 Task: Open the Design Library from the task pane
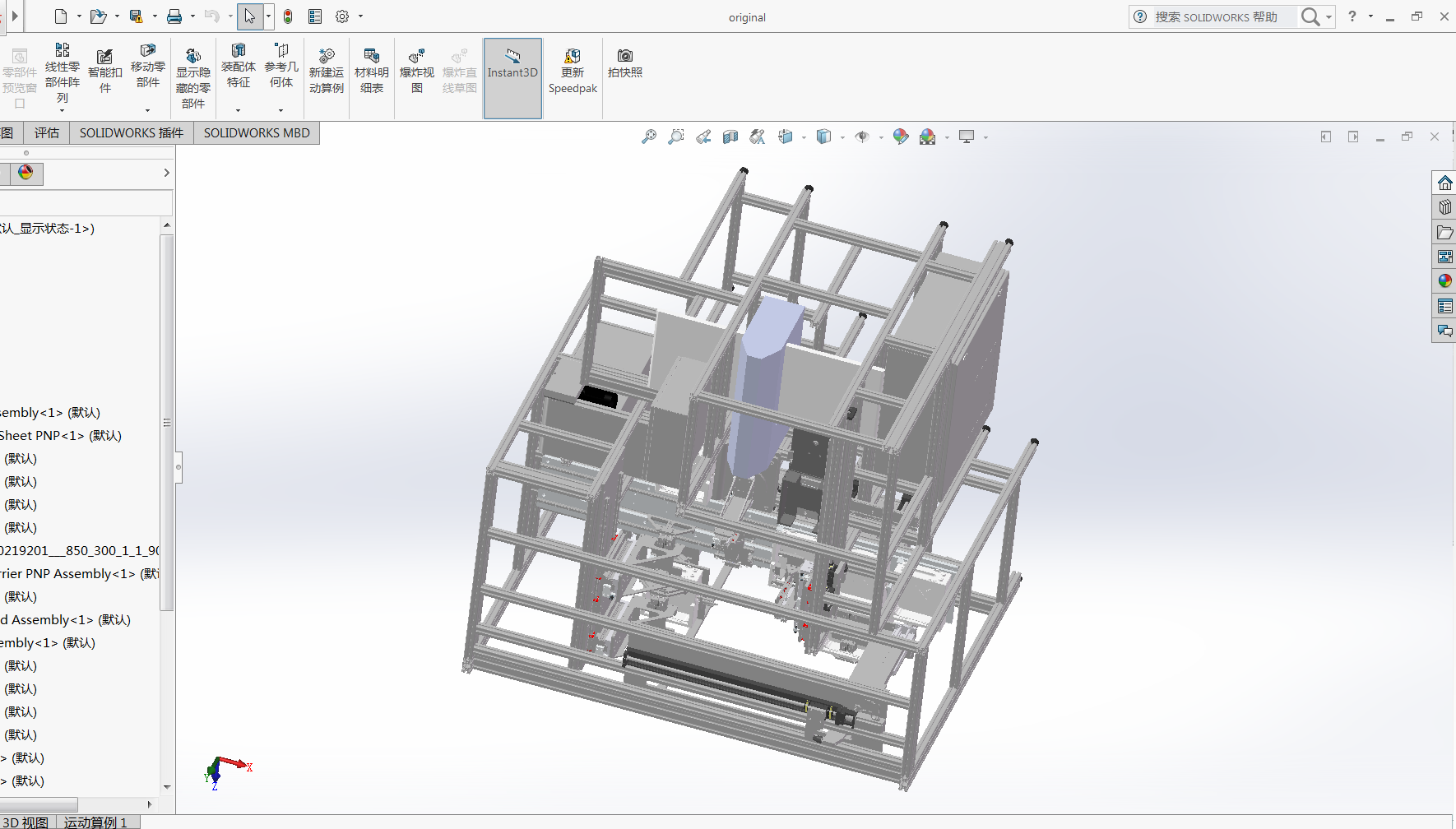1444,207
